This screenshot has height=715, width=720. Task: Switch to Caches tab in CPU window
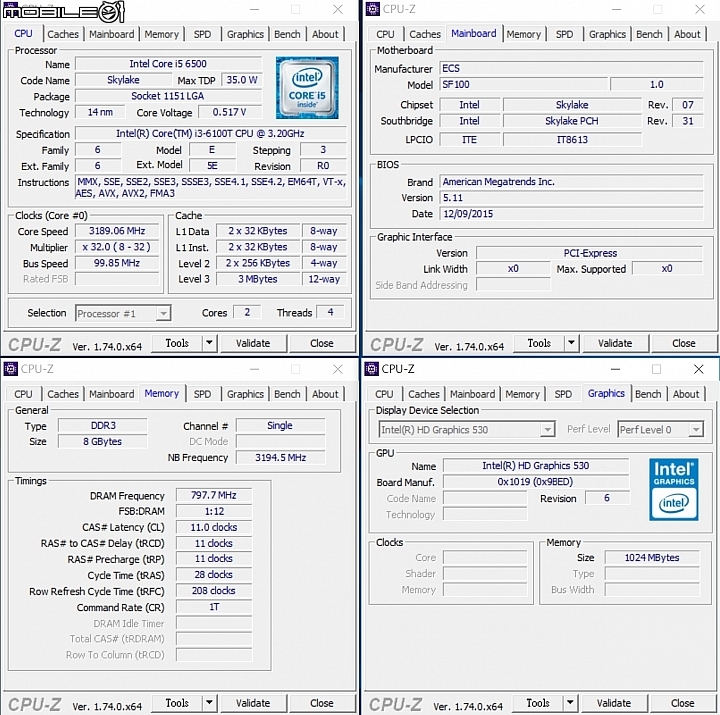point(63,34)
